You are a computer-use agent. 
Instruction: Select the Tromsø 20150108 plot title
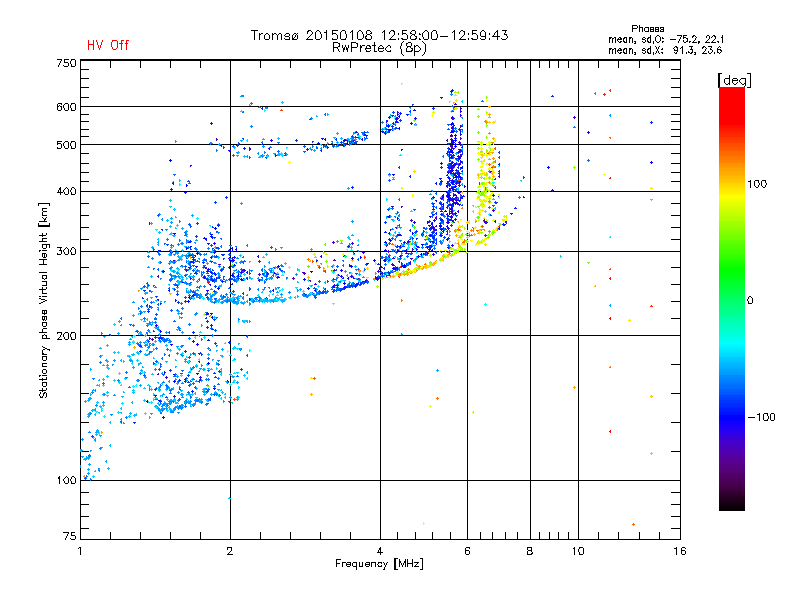pos(379,35)
